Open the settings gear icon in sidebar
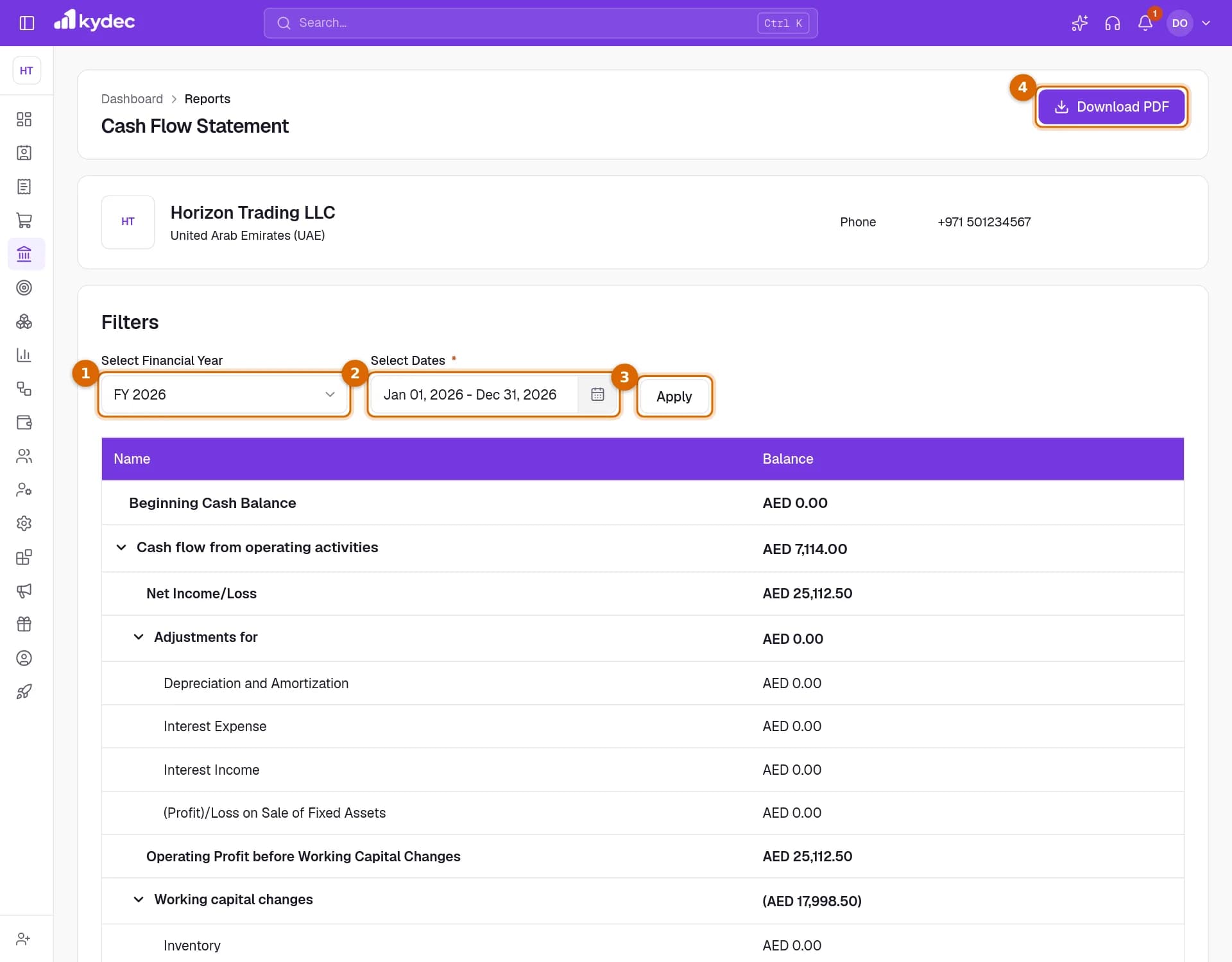The image size is (1232, 962). click(x=24, y=523)
